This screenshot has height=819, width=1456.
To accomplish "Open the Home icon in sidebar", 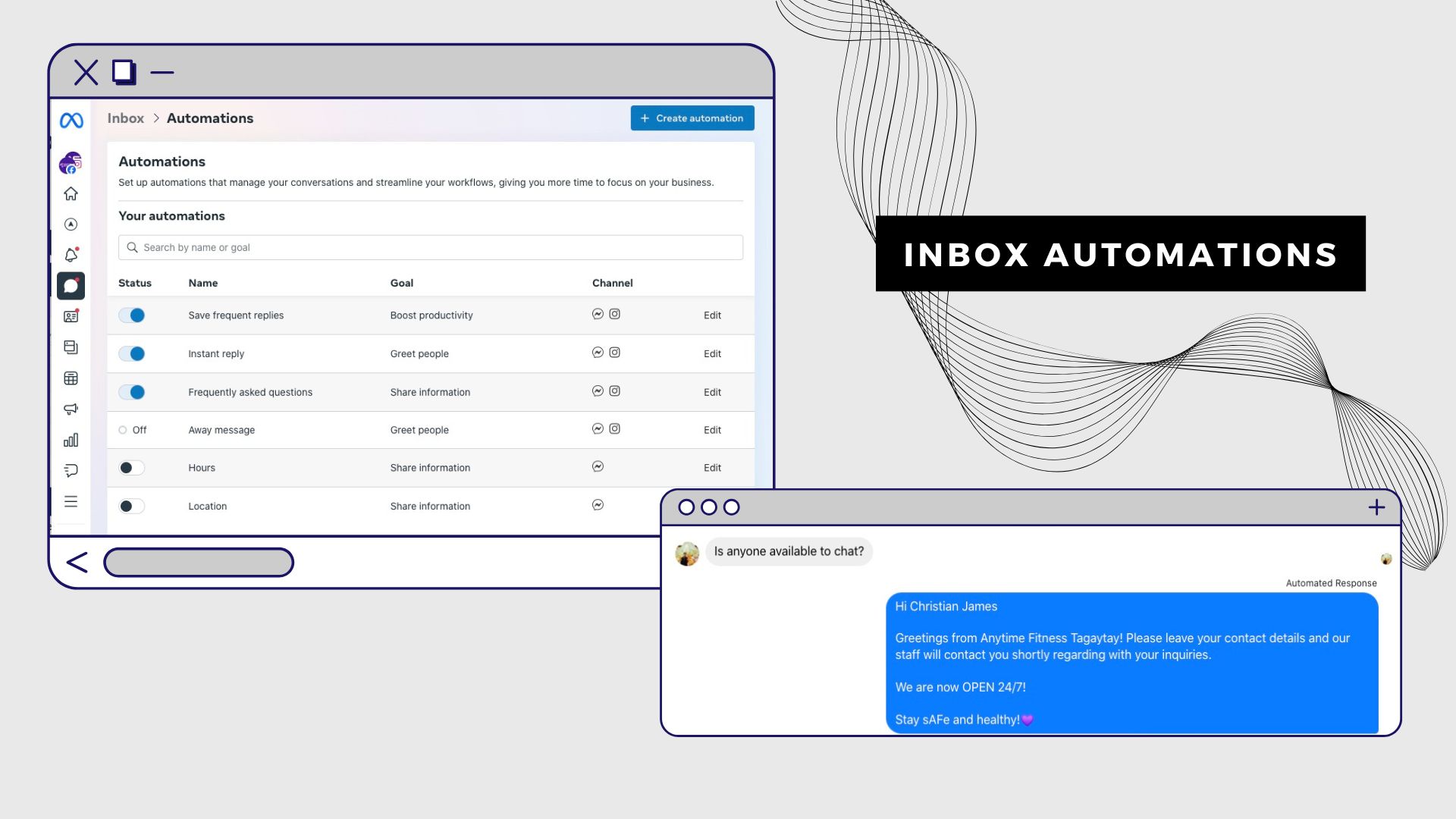I will tap(71, 193).
